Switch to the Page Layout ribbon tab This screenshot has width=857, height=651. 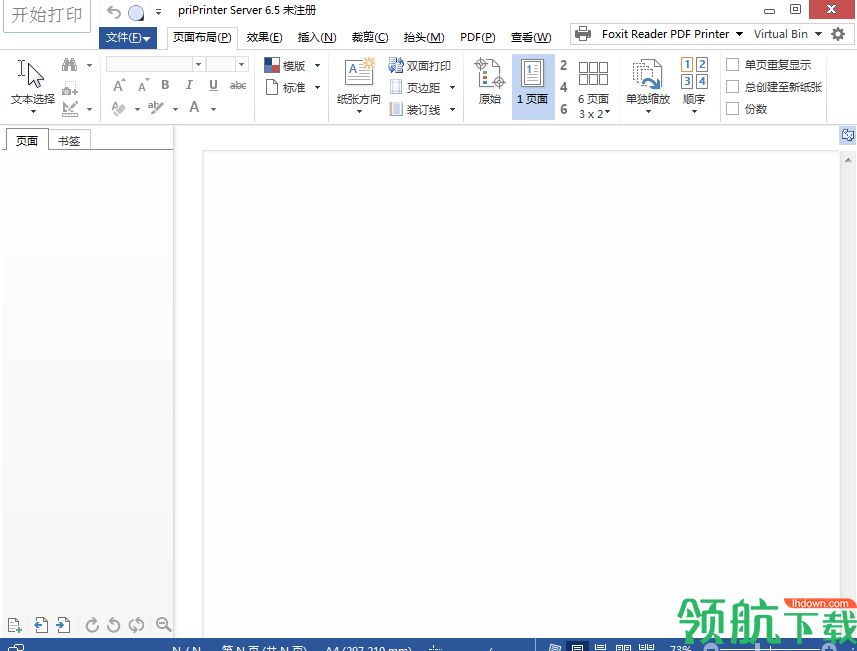click(x=202, y=37)
